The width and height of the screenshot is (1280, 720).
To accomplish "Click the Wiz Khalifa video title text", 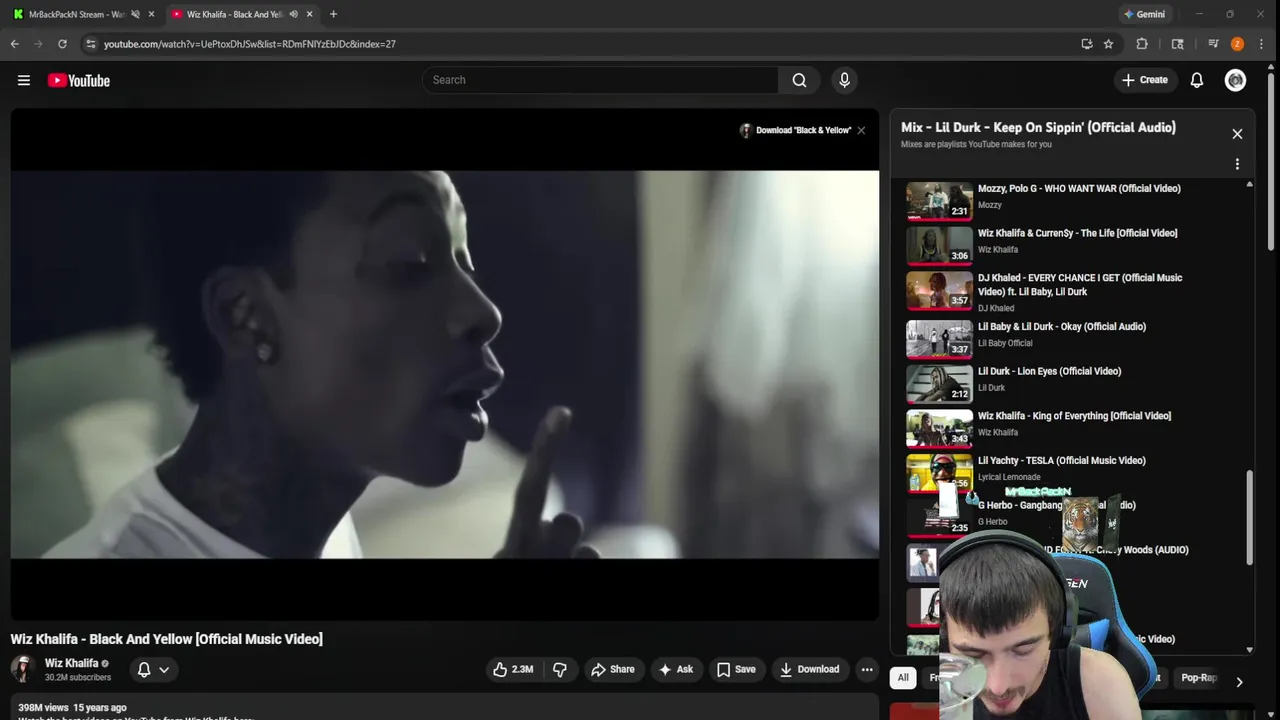I will click(x=167, y=639).
